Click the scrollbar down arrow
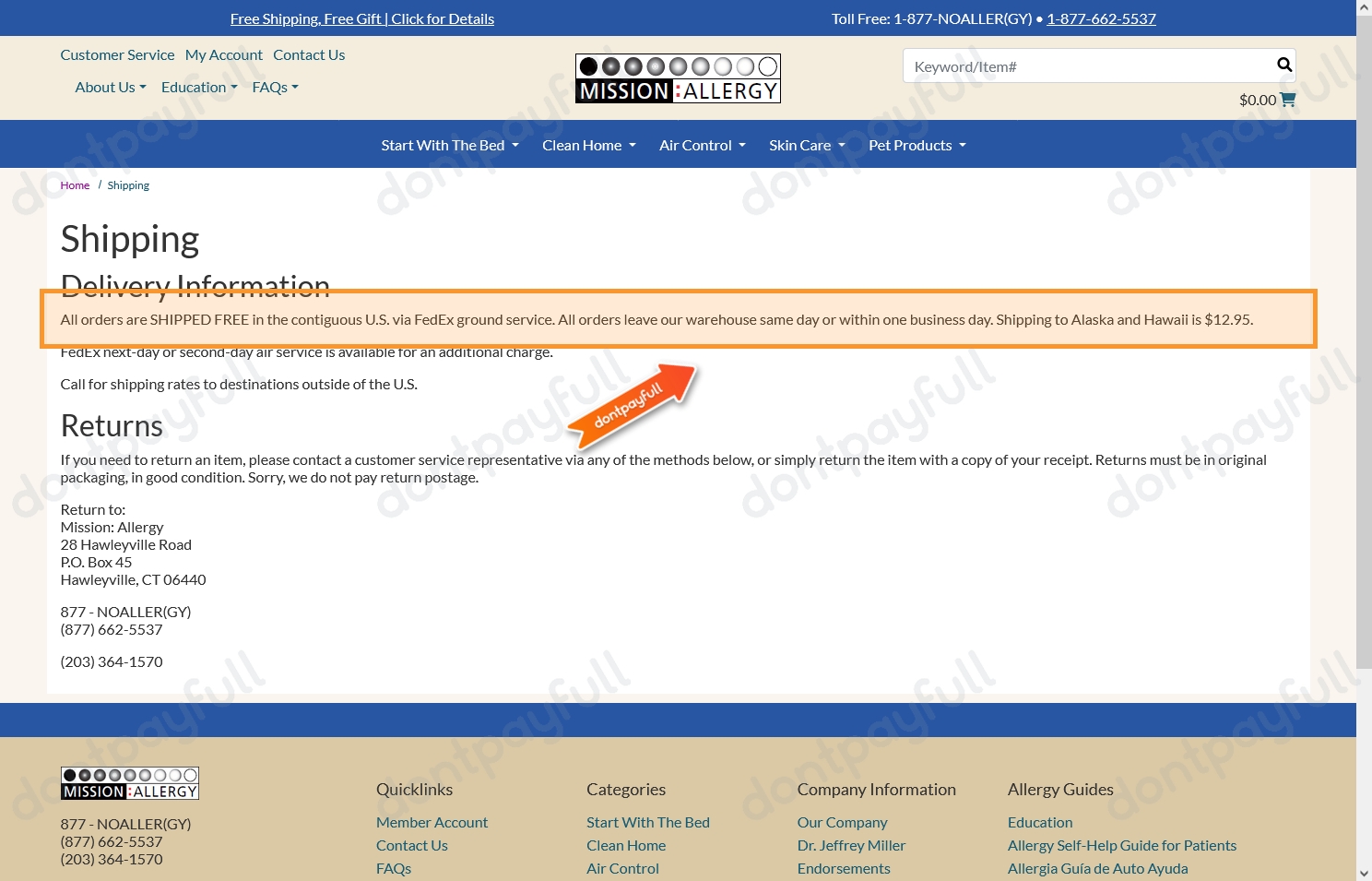The width and height of the screenshot is (1372, 881). point(1364,873)
